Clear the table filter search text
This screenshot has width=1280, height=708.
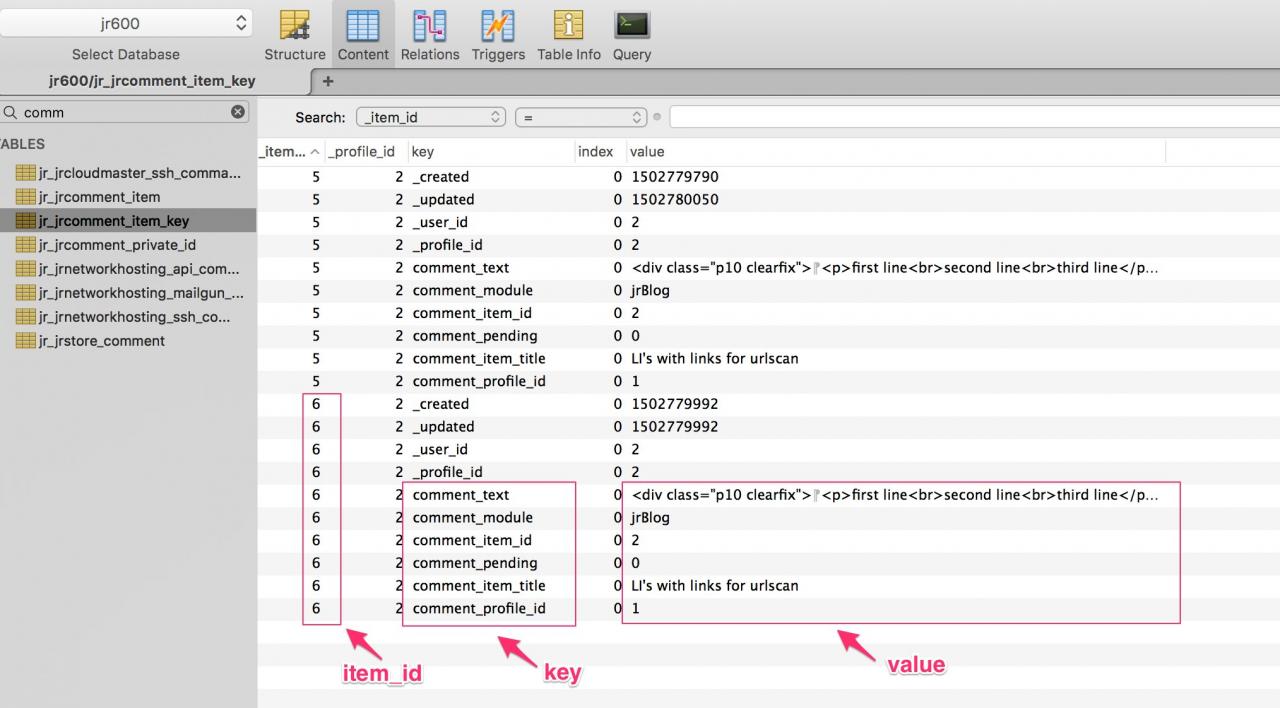[x=238, y=112]
